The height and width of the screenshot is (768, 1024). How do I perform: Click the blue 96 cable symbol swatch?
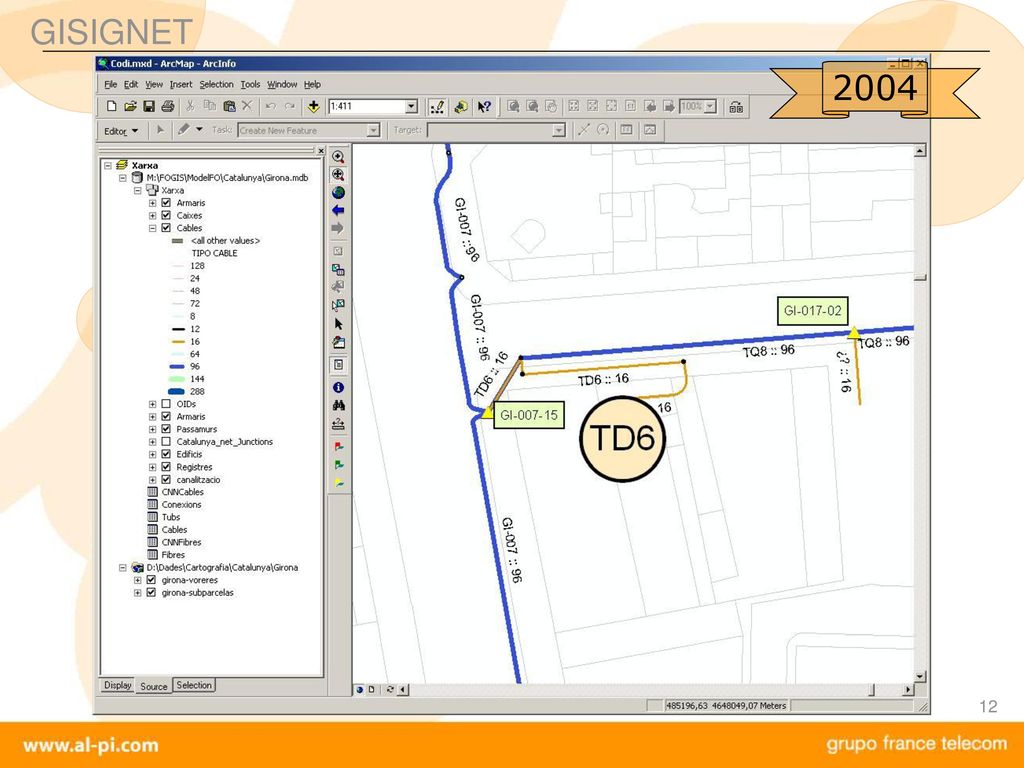tap(177, 367)
